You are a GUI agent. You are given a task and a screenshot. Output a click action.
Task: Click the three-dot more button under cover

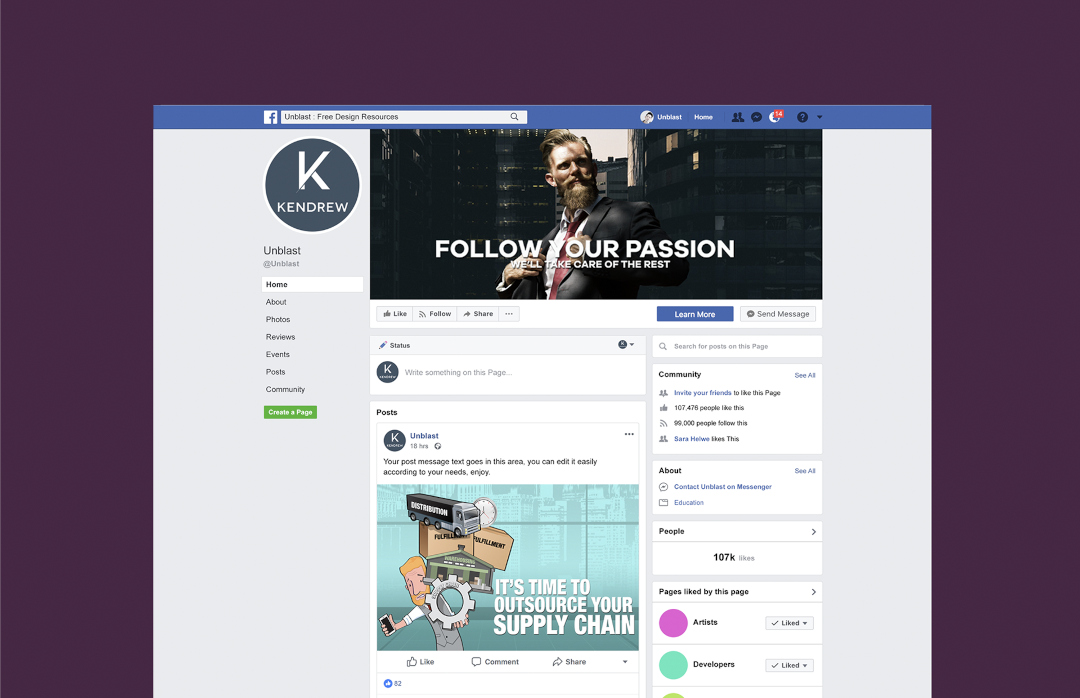(x=509, y=314)
